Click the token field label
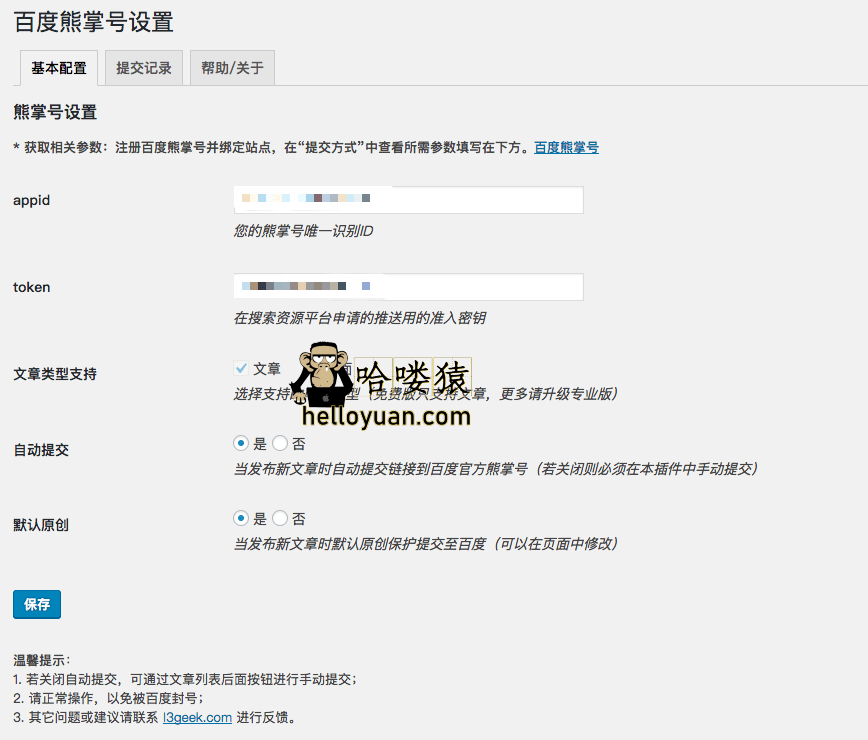Screen dimensions: 868x740 click(32, 287)
